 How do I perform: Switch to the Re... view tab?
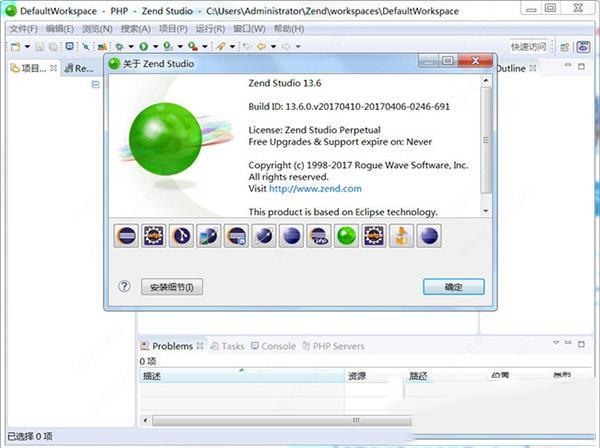click(79, 68)
